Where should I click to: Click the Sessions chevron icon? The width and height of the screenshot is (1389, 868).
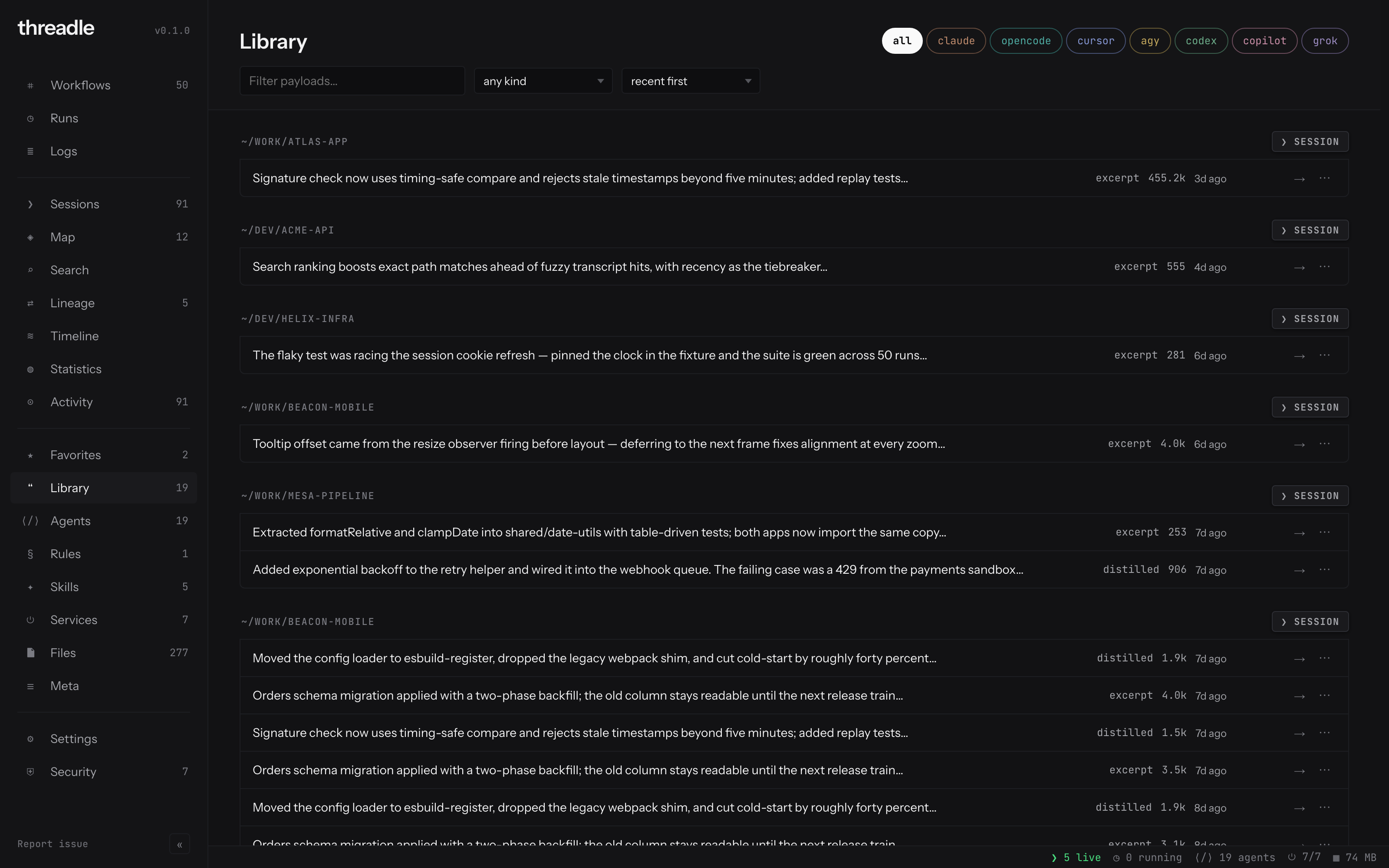[30, 204]
